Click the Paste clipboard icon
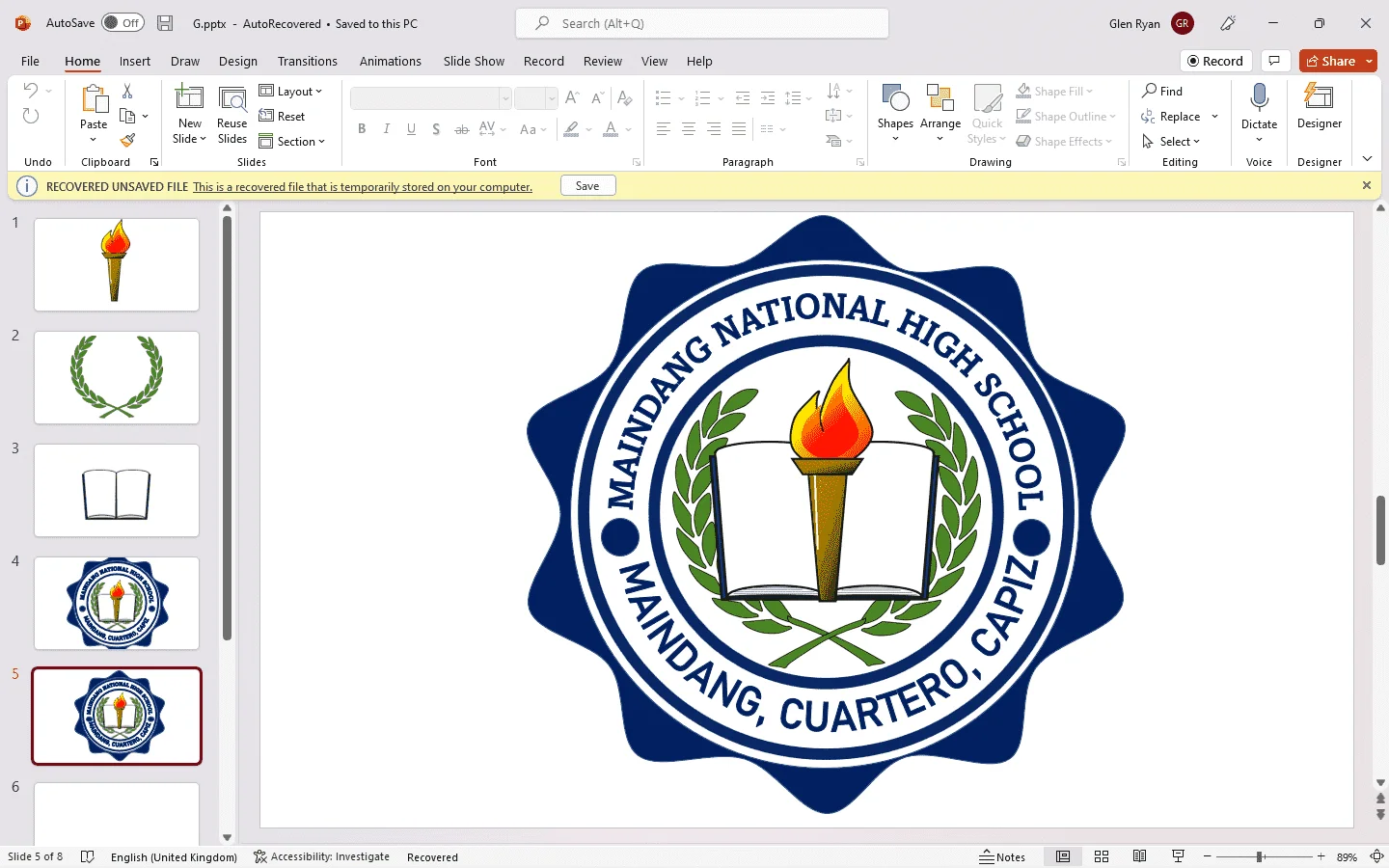The image size is (1389, 868). (x=94, y=98)
